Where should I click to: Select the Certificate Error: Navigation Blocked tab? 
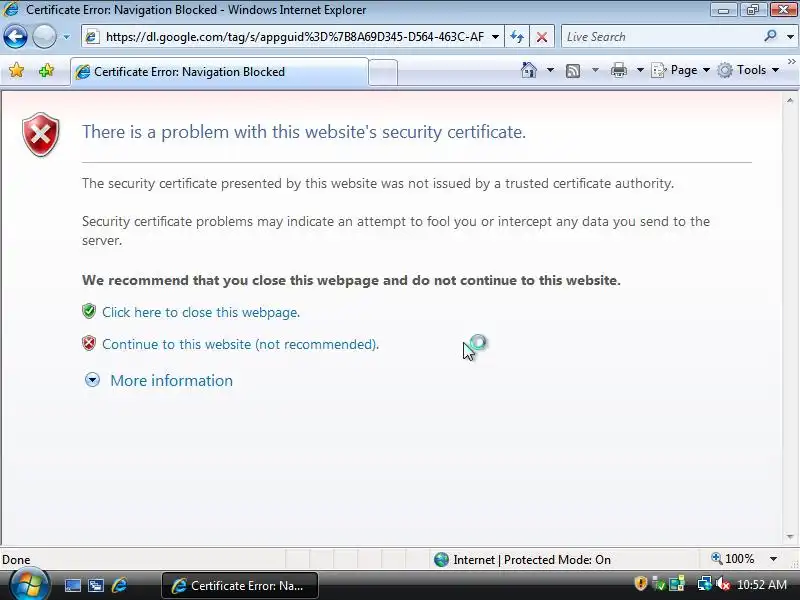219,72
